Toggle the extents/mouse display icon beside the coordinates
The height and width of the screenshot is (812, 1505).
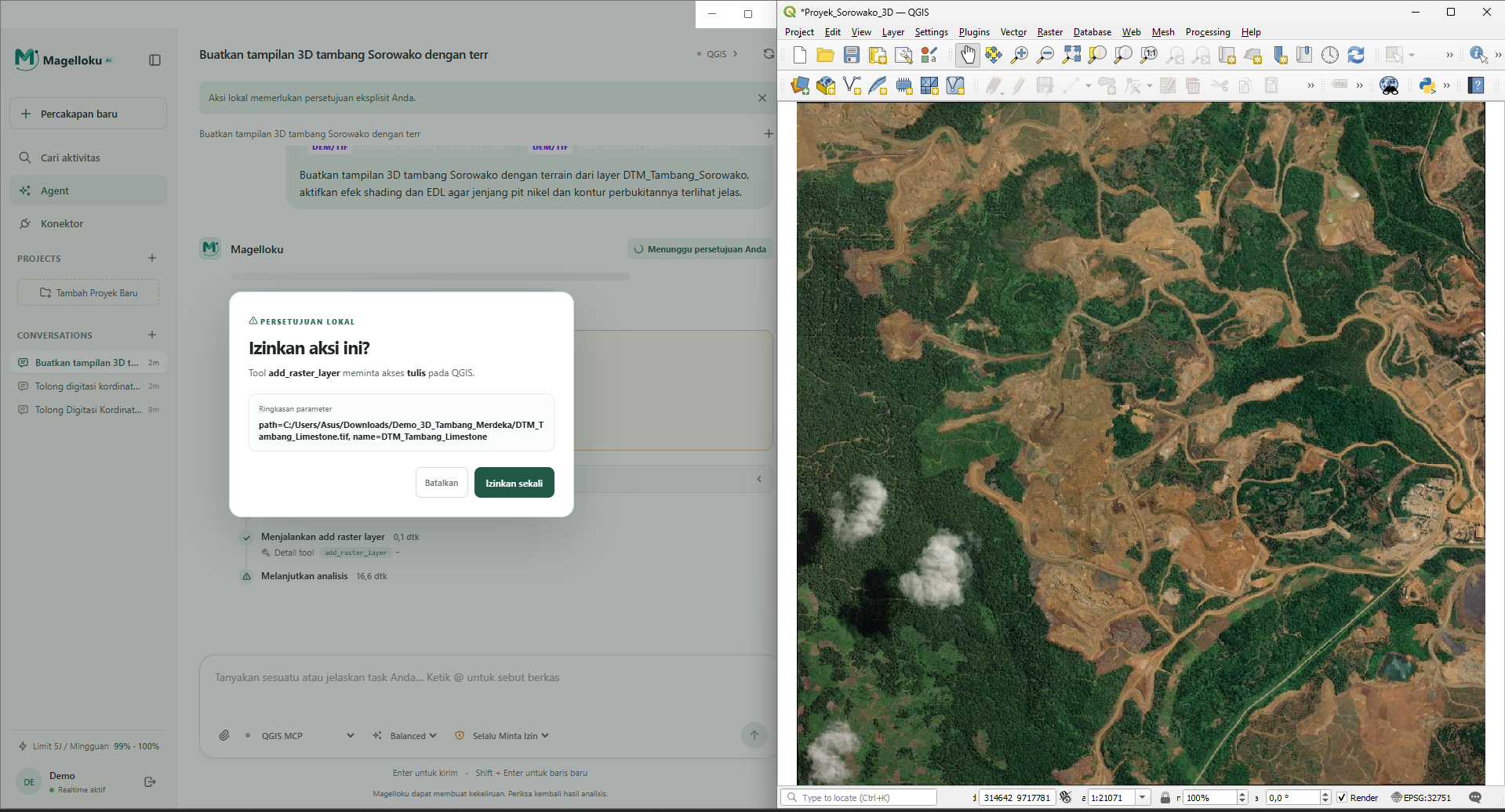click(x=1065, y=797)
